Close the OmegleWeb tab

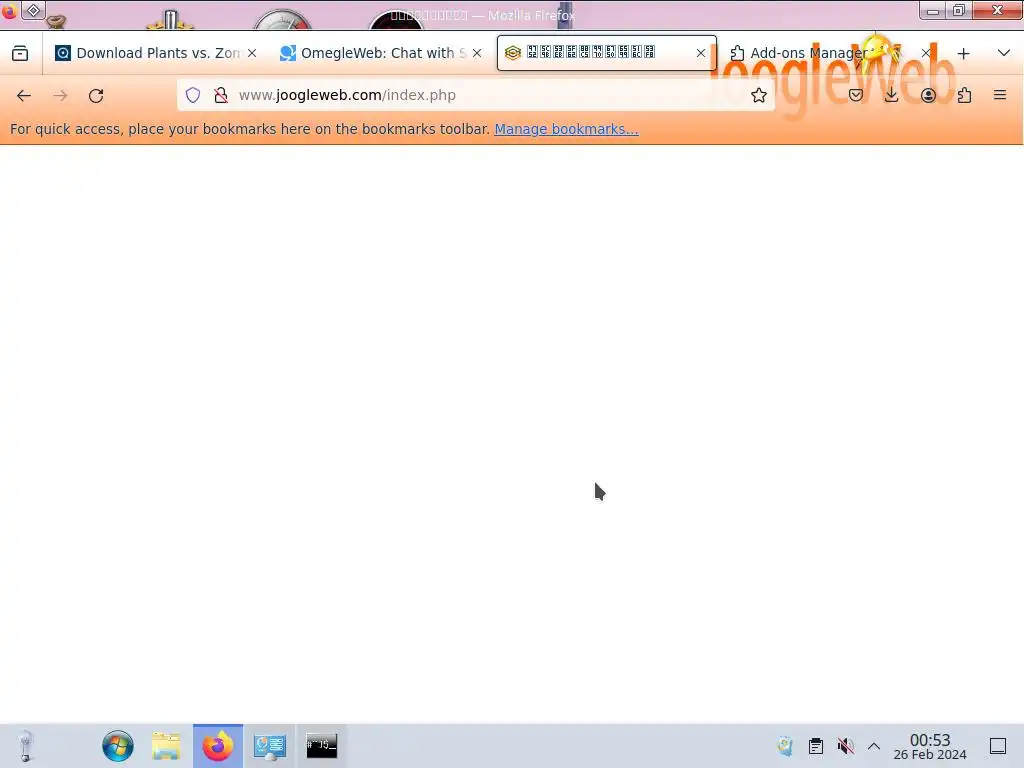click(477, 54)
